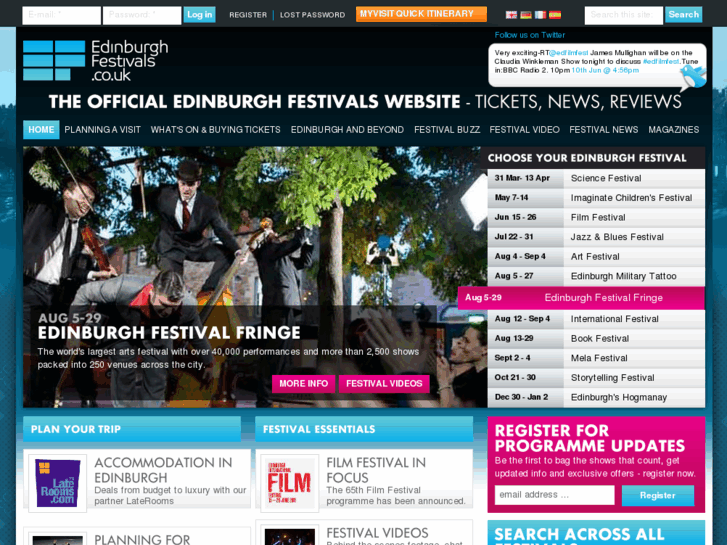
Task: Select Imaginate Children's Festival row
Action: point(596,198)
